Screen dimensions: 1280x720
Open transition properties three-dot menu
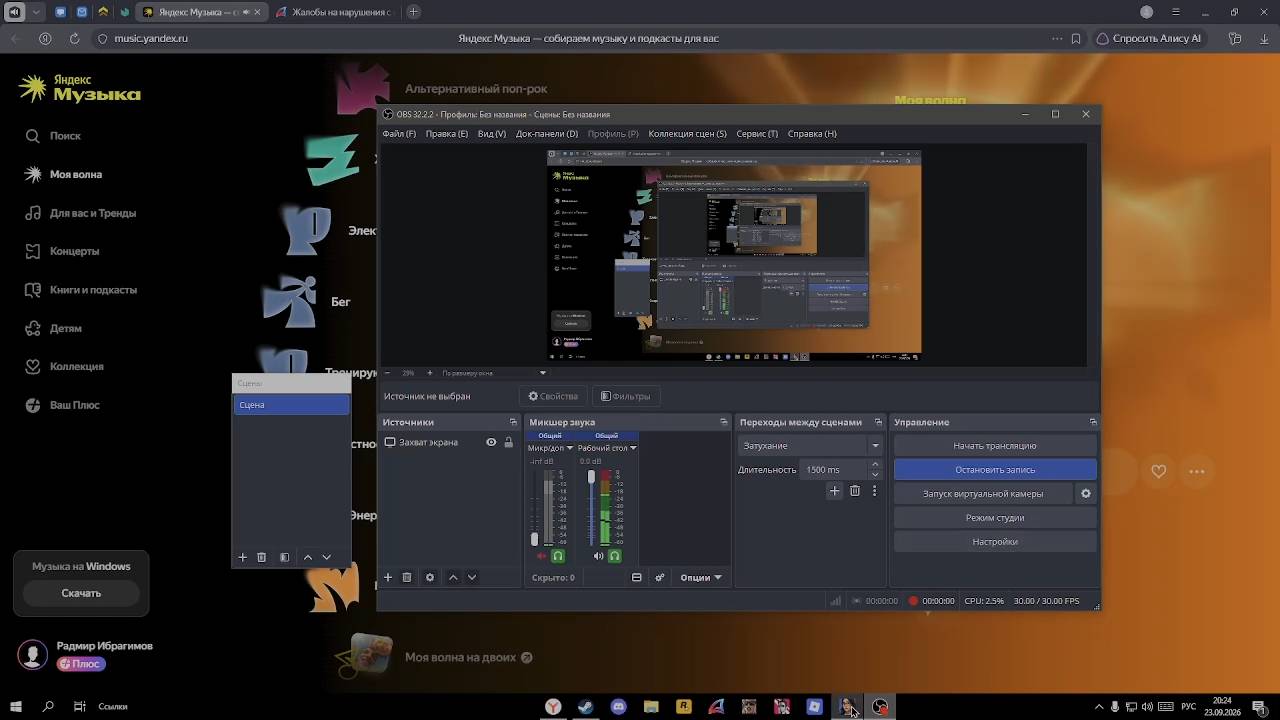tap(874, 491)
